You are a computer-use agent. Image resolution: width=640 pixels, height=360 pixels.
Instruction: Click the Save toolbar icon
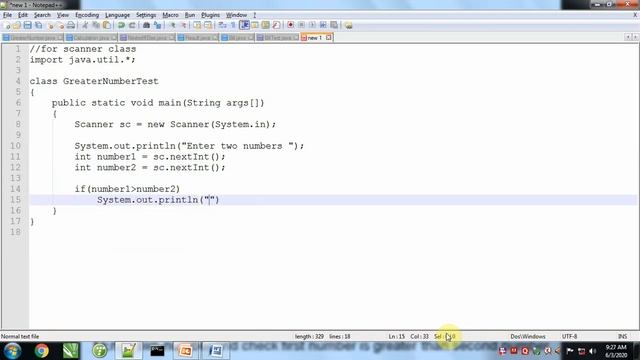pyautogui.click(x=27, y=25)
